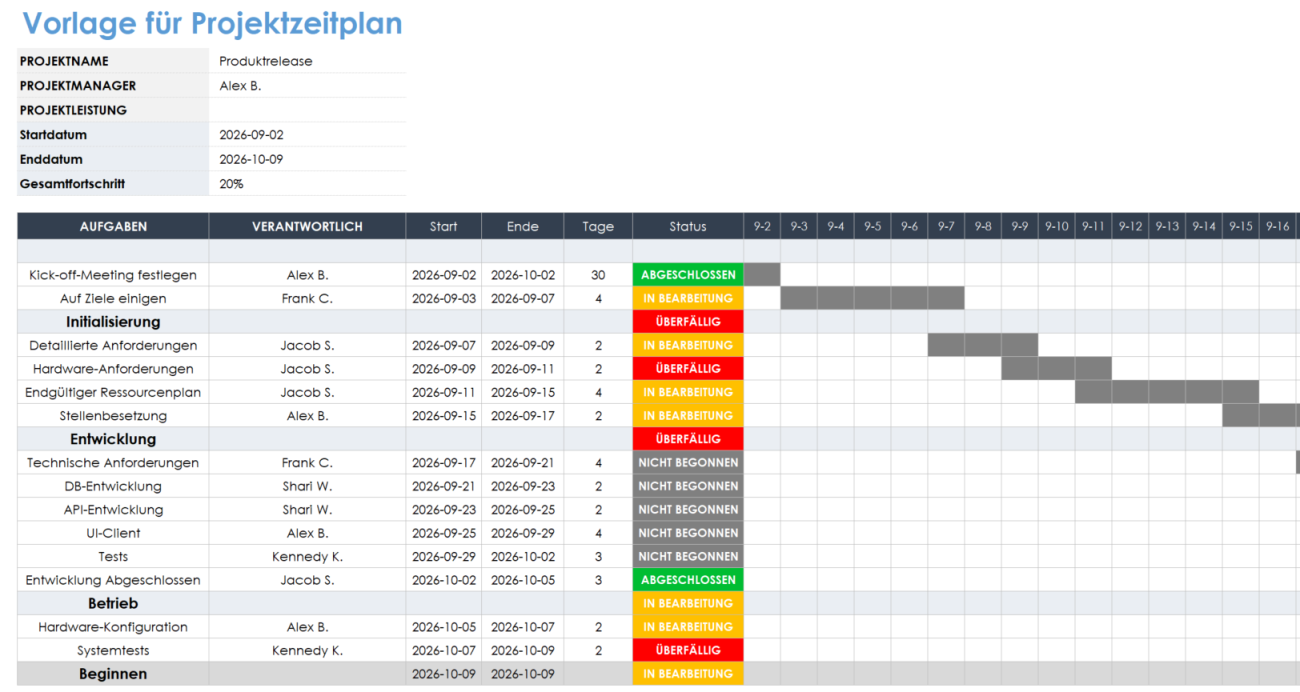Select NICHT BEGONNEN status for DB-Entwicklung
Viewport: 1300px width, 692px height.
pos(688,486)
